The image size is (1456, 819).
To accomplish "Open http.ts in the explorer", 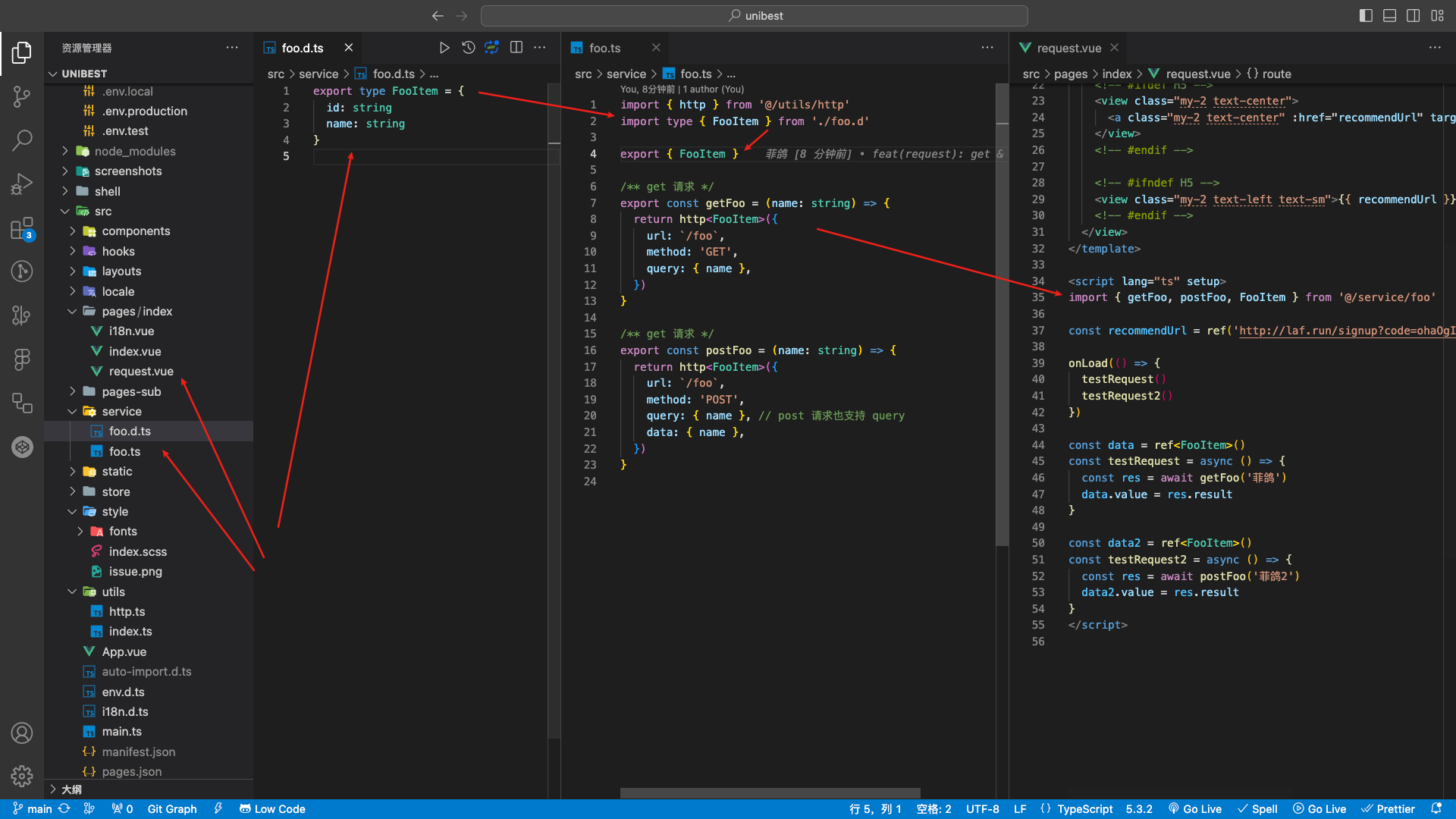I will [127, 611].
